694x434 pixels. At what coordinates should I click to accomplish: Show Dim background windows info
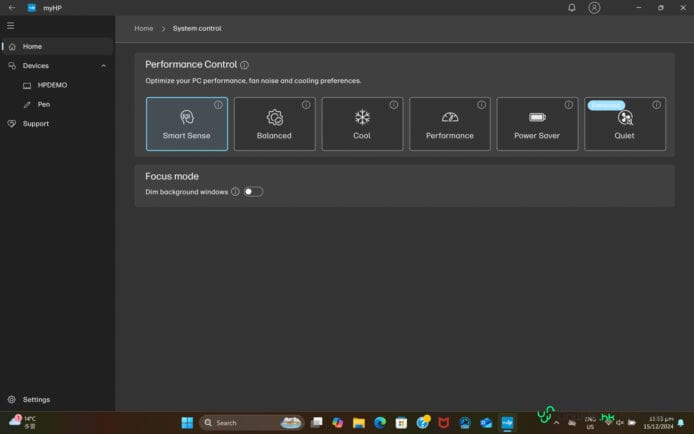coord(235,192)
